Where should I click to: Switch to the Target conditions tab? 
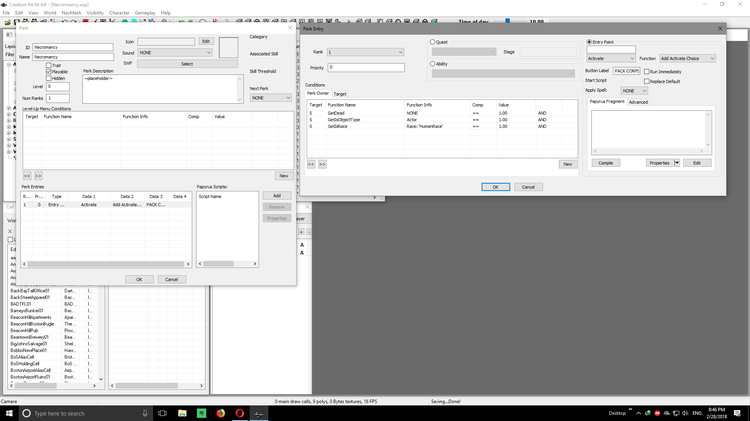point(340,94)
